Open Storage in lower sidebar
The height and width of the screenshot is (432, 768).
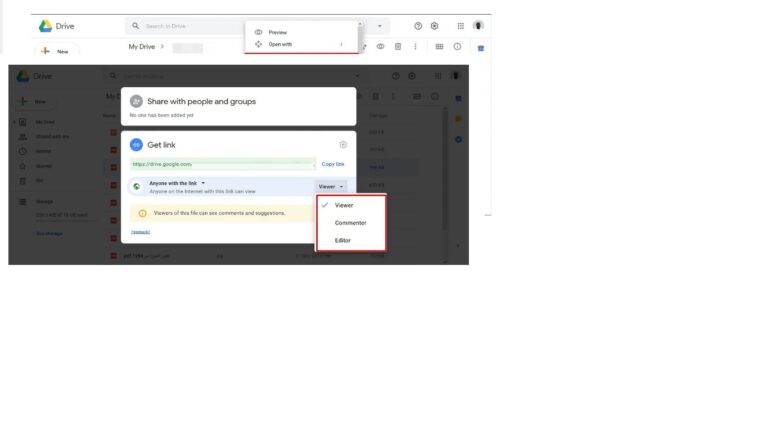point(44,201)
